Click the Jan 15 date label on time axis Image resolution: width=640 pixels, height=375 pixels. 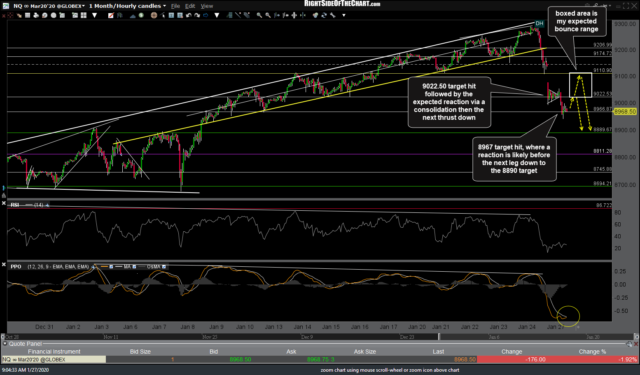coord(331,327)
